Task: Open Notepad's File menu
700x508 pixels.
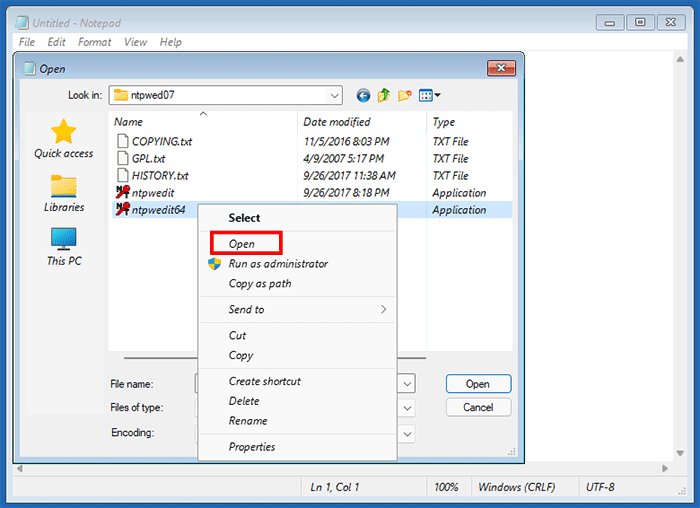Action: [27, 42]
